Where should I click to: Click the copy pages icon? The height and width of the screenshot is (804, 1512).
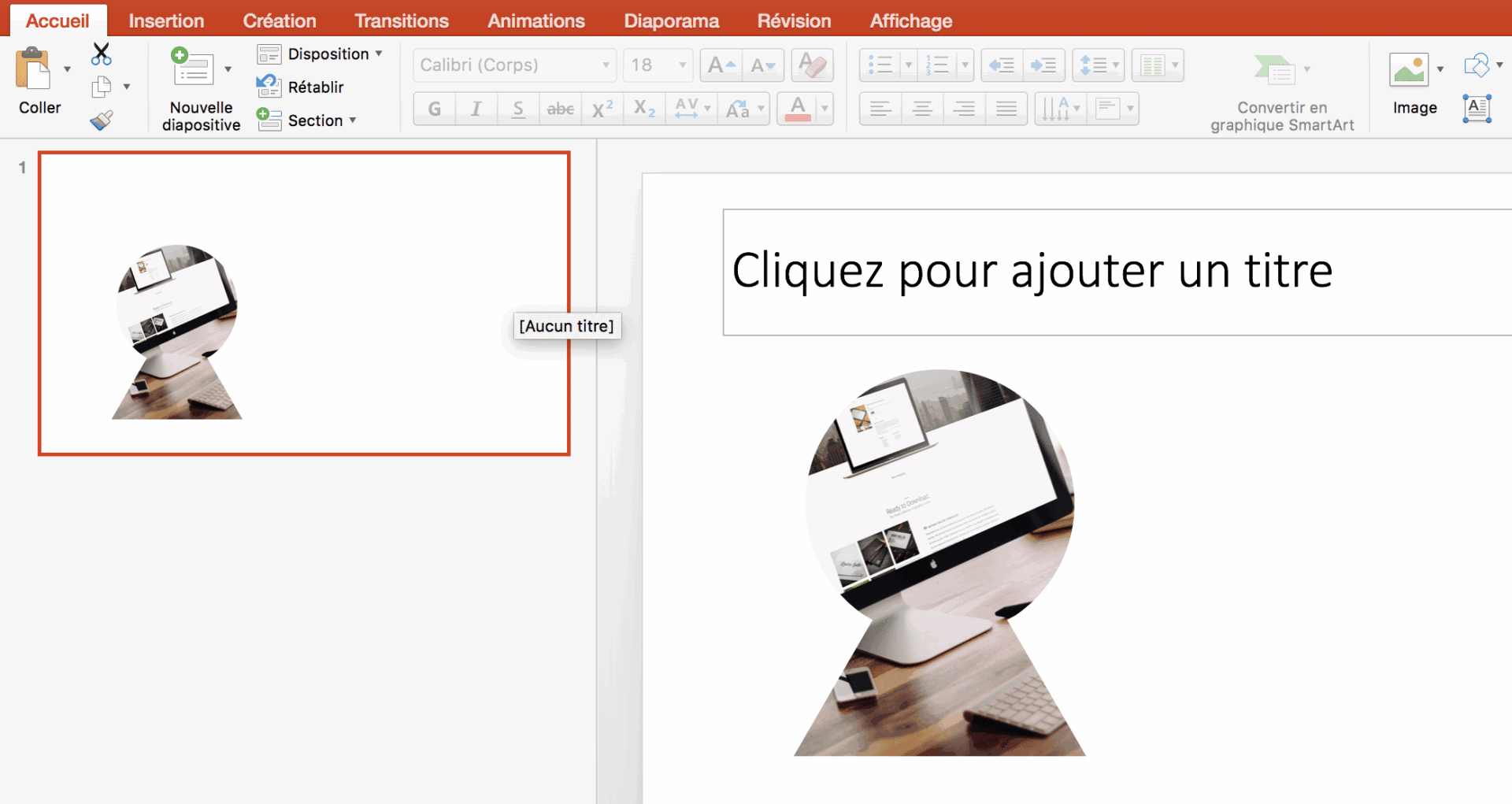click(102, 87)
